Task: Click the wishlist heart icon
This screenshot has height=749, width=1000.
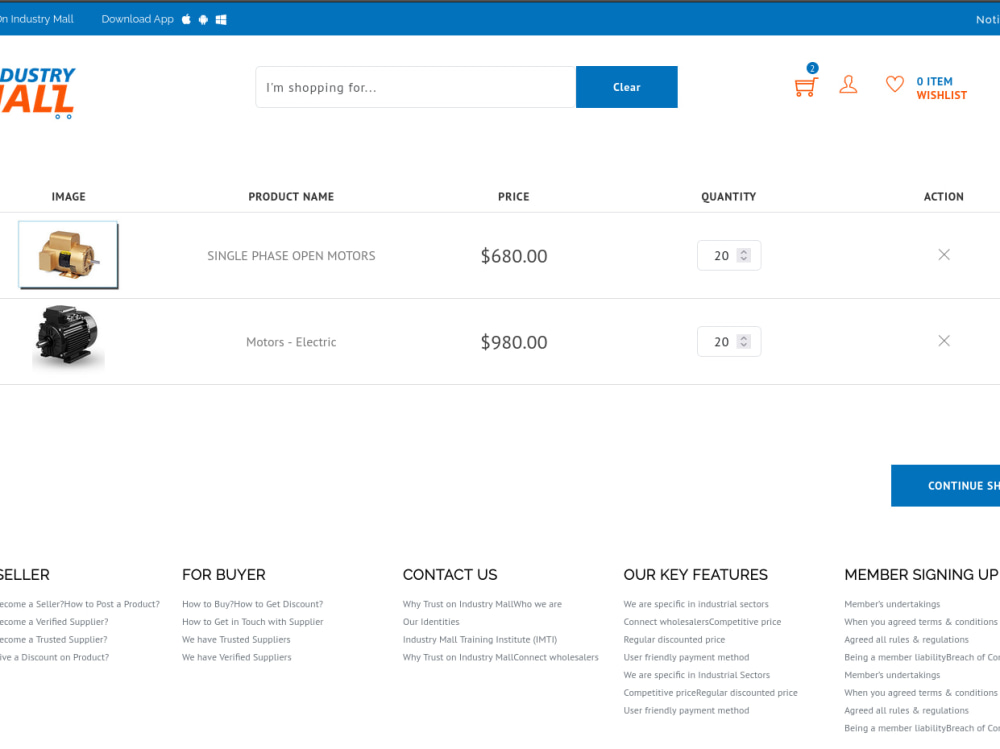Action: coord(895,84)
